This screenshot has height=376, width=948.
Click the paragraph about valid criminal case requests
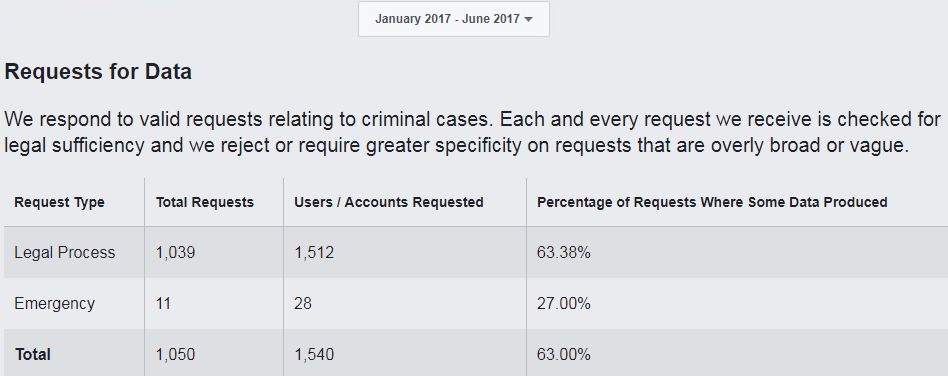tap(473, 132)
